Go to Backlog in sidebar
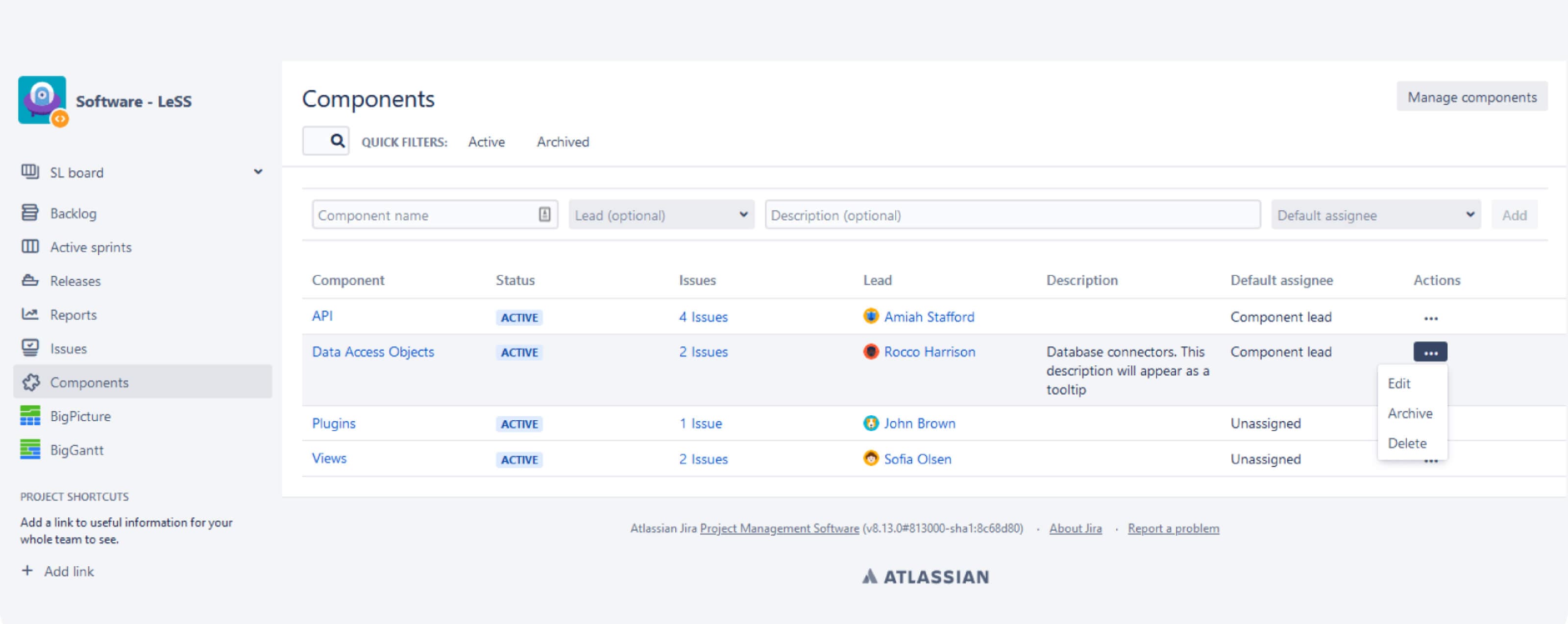The width and height of the screenshot is (1568, 624). coord(73,214)
